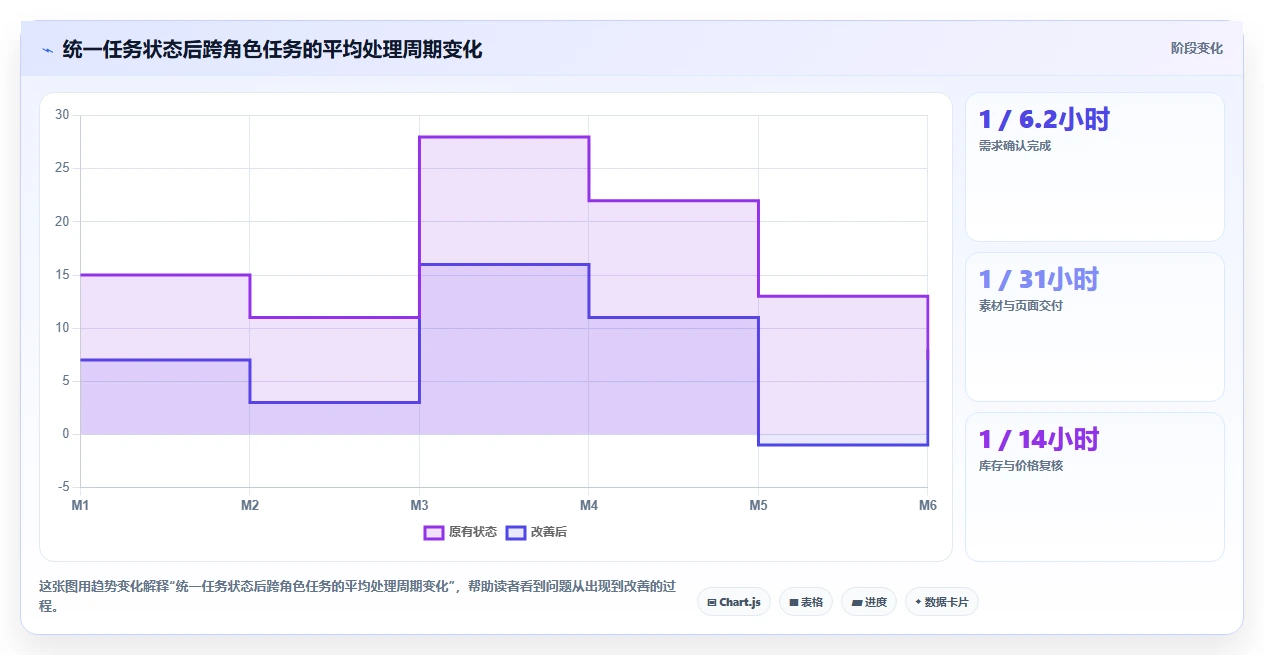Screen dimensions: 1264x655
Task: Click the Chart.js tag pill
Action: (x=734, y=602)
